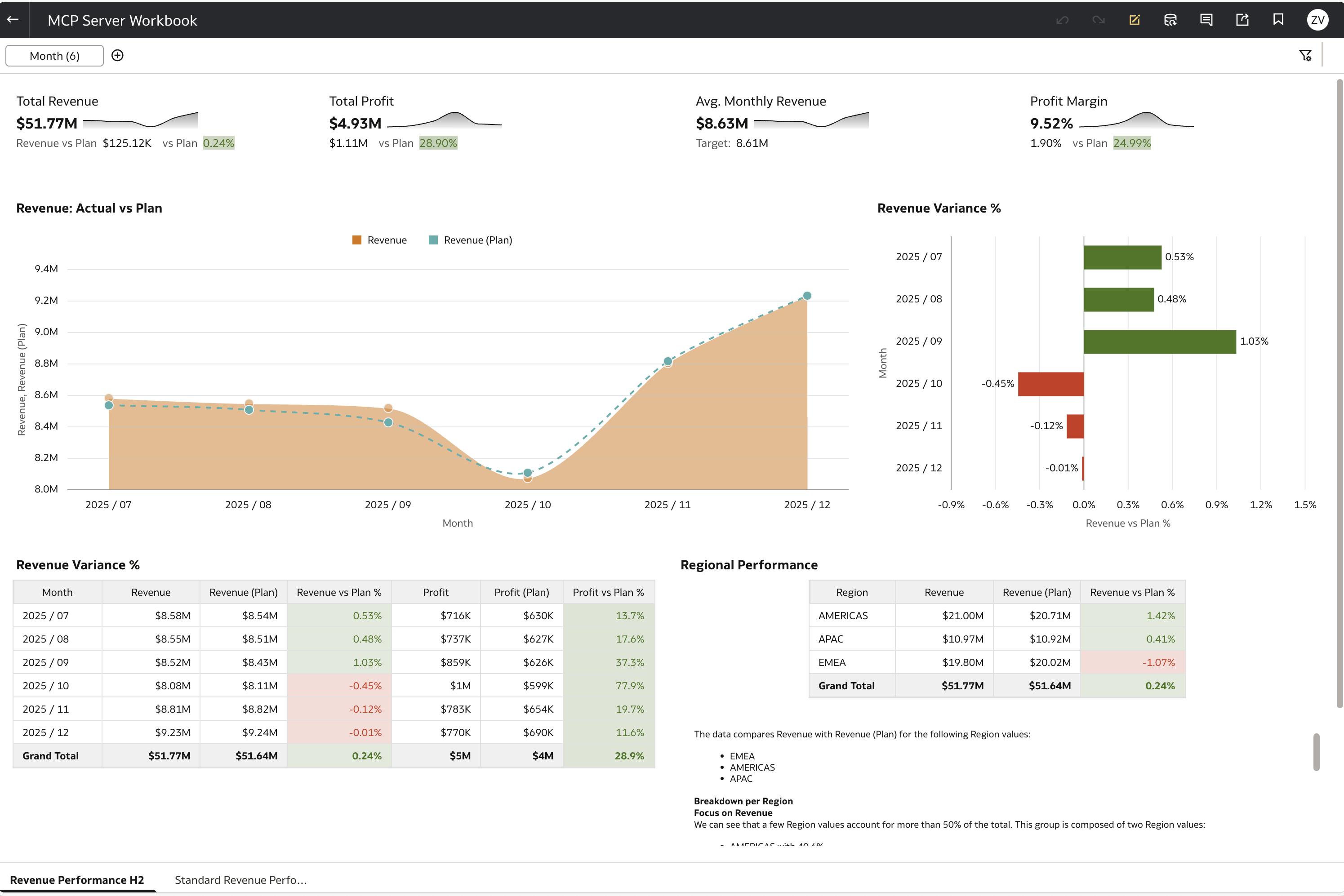Click the Redo icon
Image resolution: width=1344 pixels, height=896 pixels.
click(1098, 19)
